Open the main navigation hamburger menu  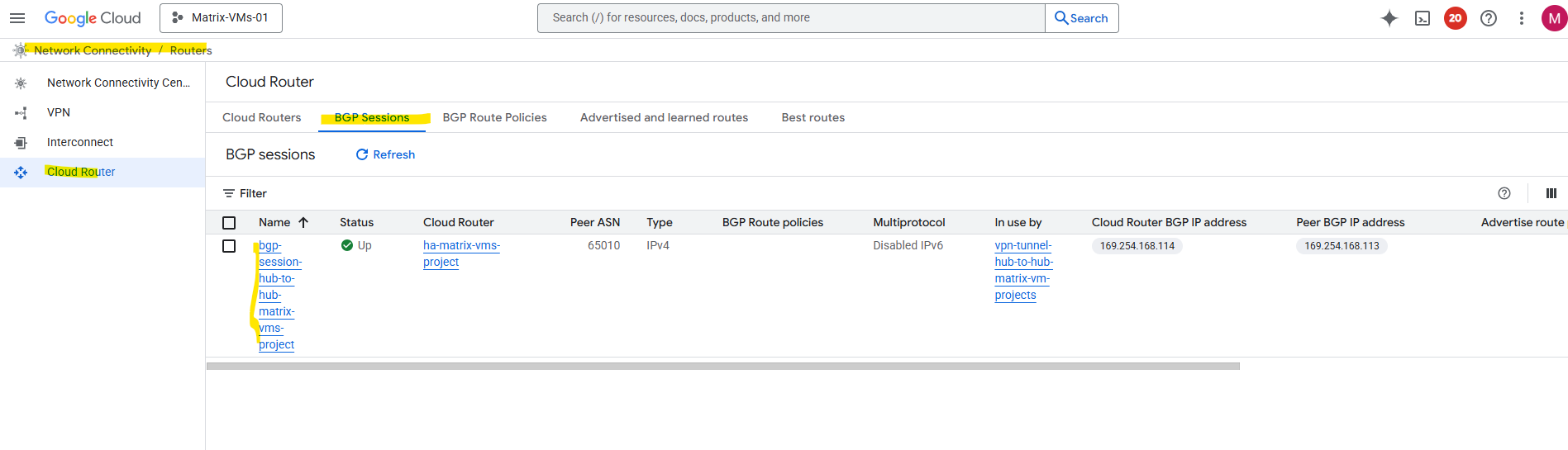click(x=17, y=18)
